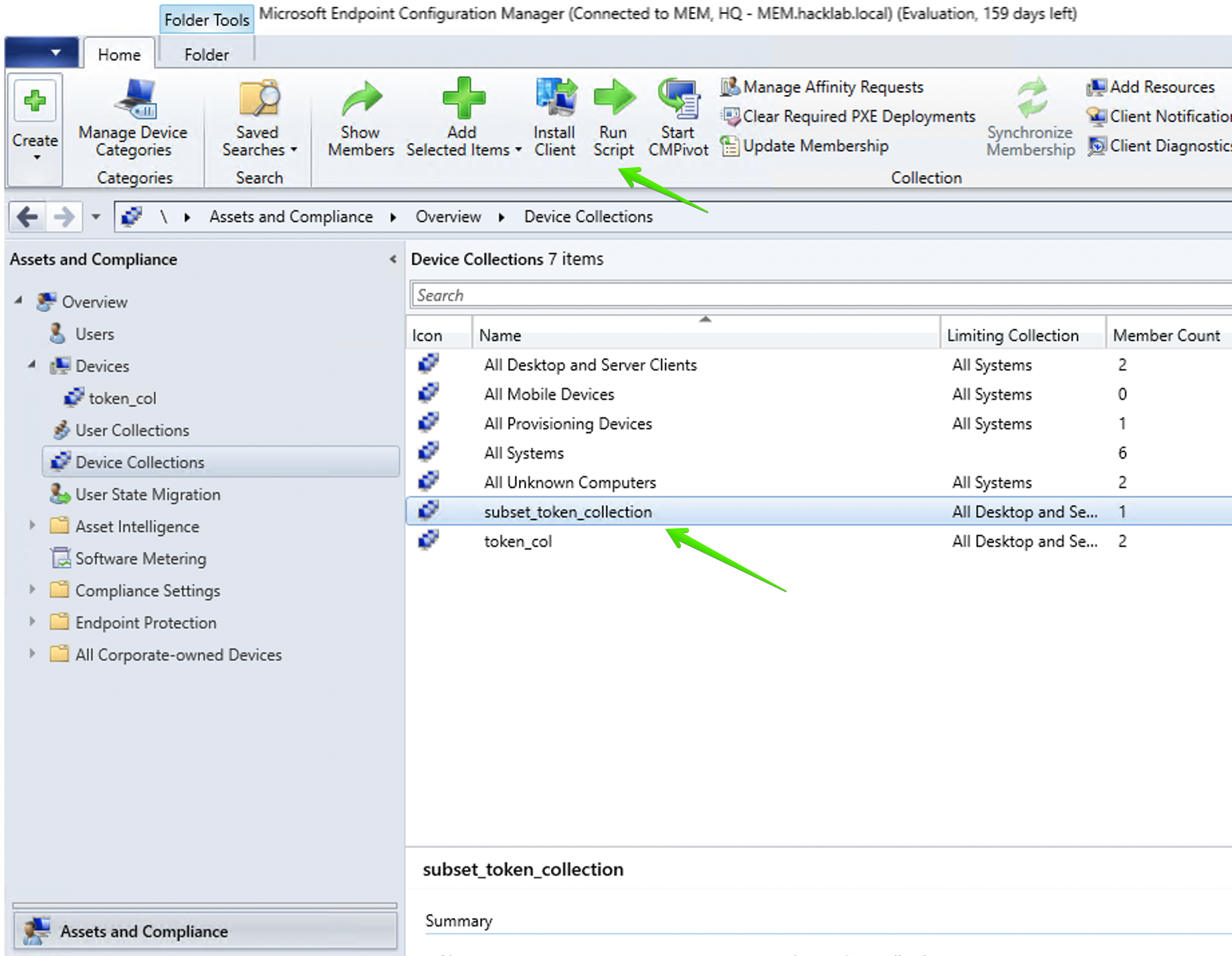Select All Mobile Devices collection
1232x956 pixels.
[x=819, y=394]
